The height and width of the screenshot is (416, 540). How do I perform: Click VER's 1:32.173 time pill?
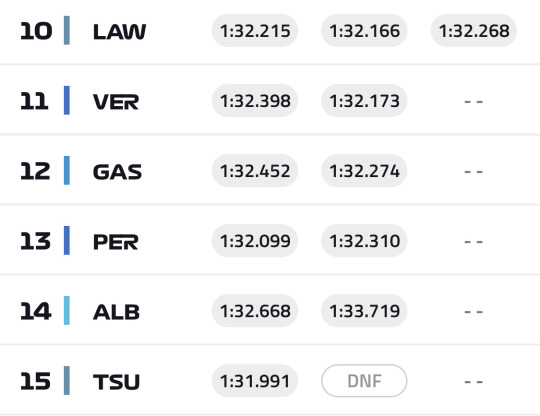364,101
